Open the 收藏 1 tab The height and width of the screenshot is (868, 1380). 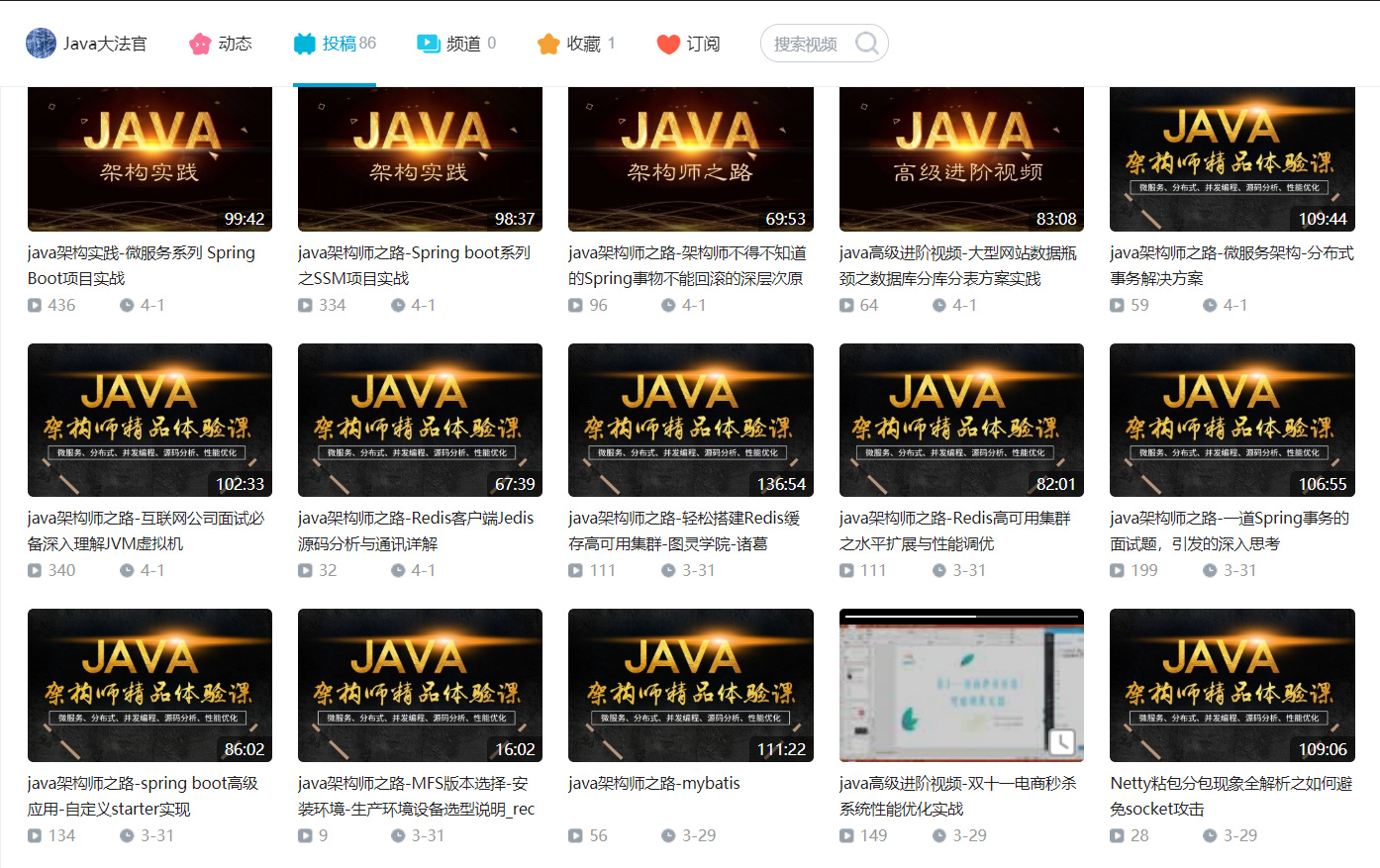coord(576,44)
